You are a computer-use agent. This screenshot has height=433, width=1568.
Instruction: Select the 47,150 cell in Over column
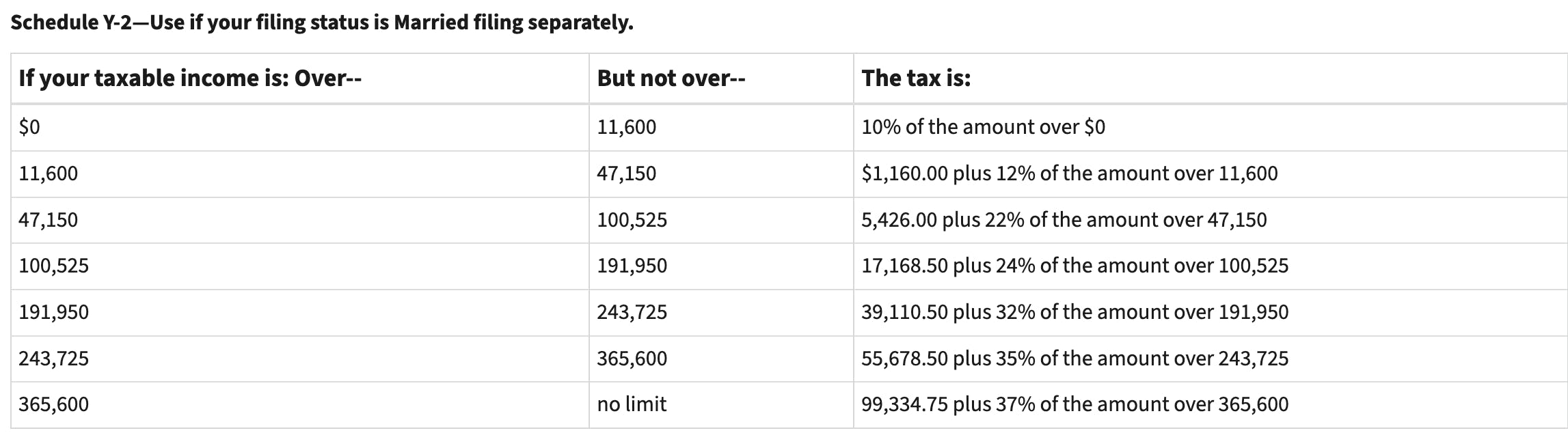click(48, 220)
